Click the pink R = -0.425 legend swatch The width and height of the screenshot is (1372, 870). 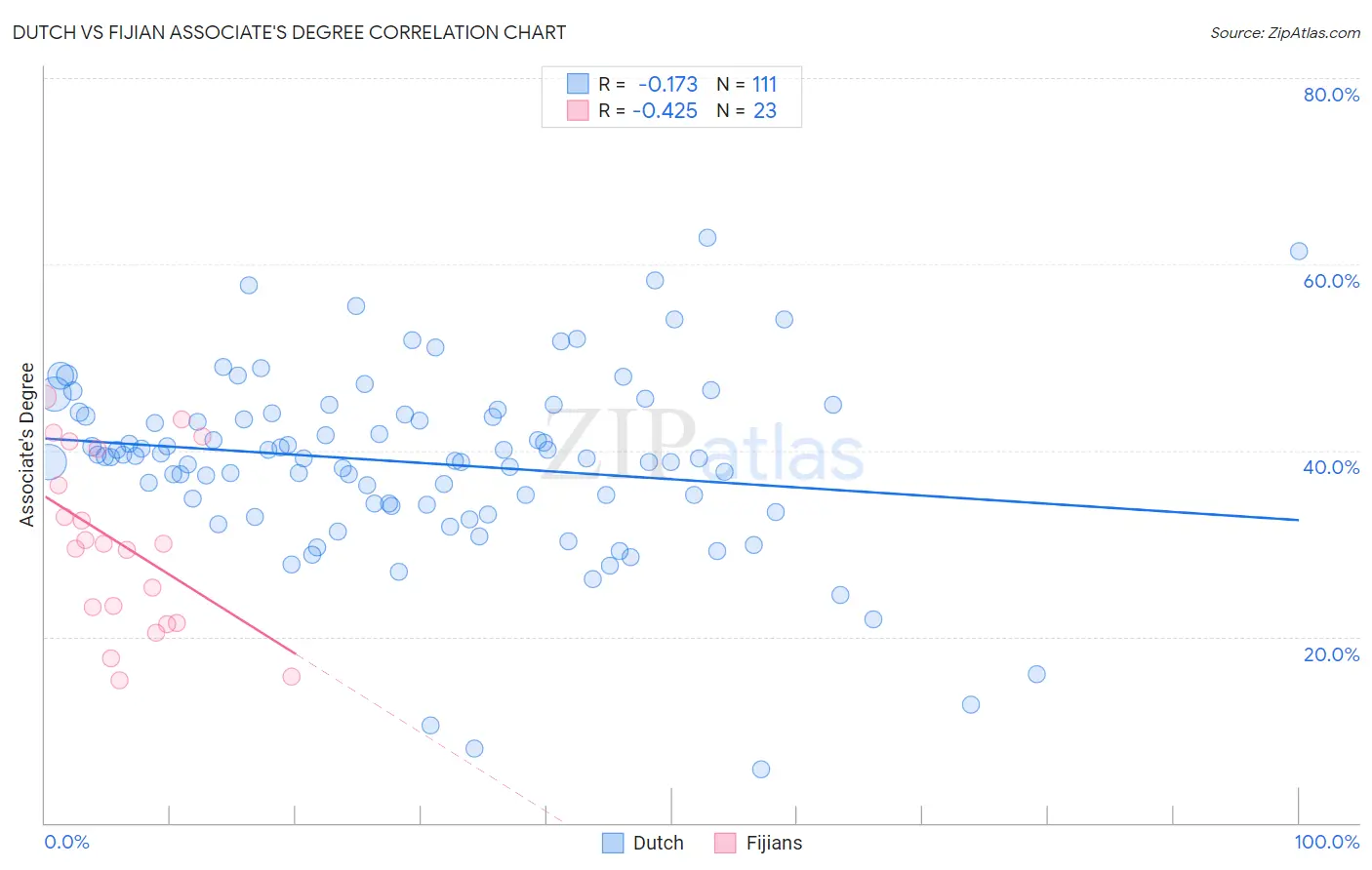tap(578, 110)
